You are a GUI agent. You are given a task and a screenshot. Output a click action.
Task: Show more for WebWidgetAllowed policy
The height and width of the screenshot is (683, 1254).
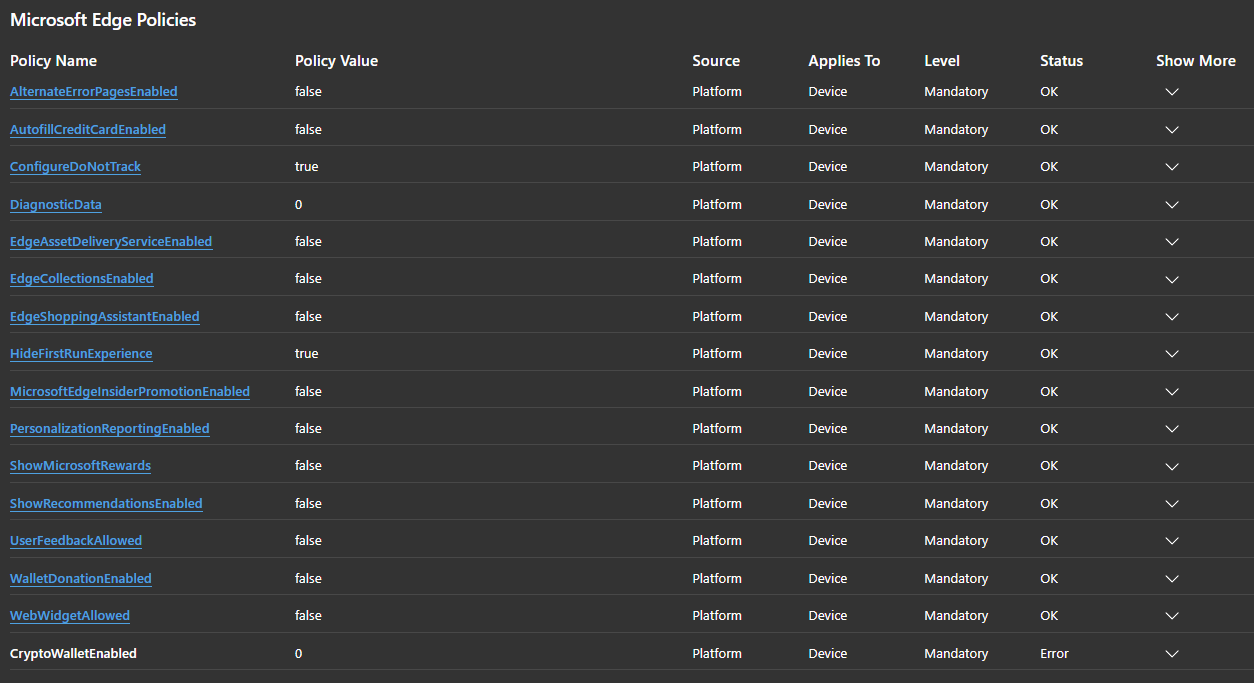tap(1172, 616)
